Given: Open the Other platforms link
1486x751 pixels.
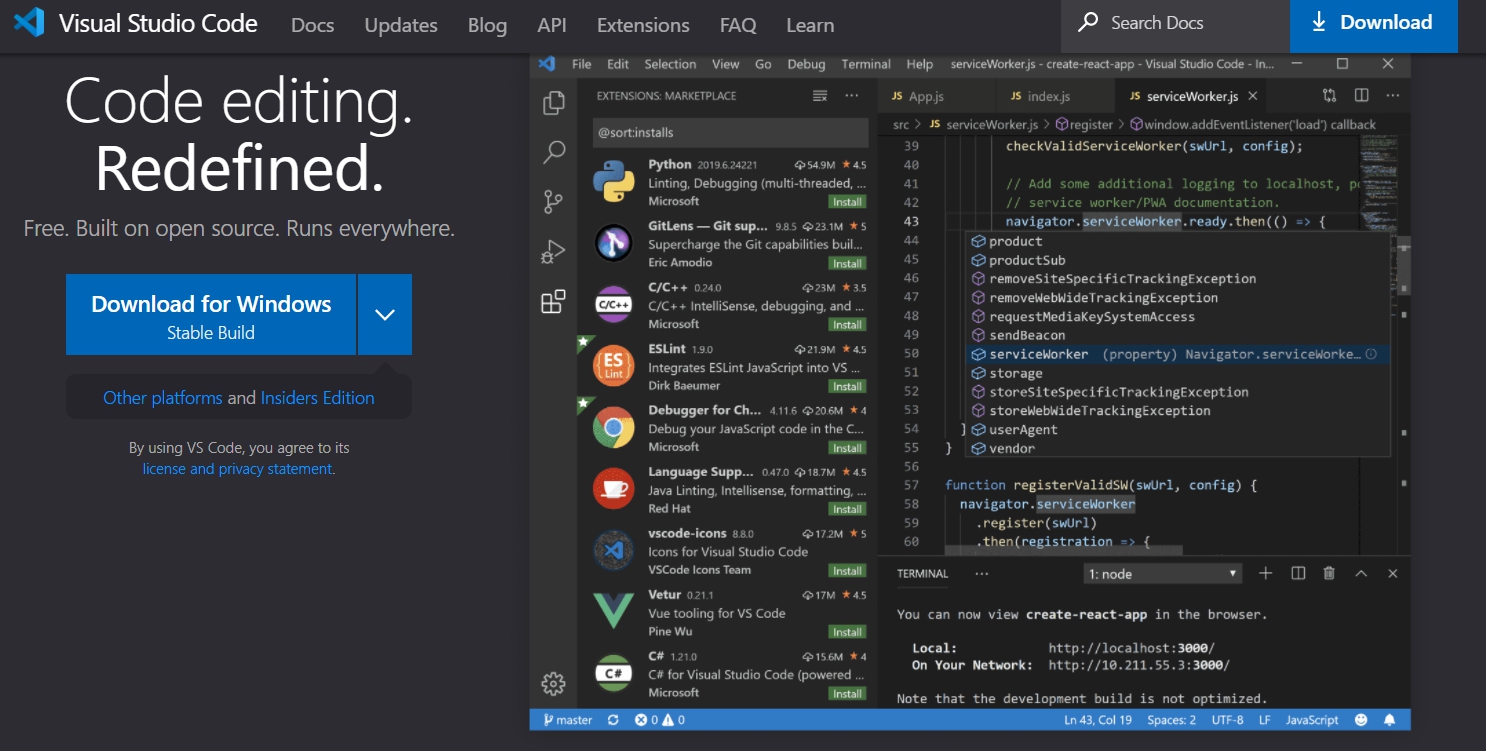Looking at the screenshot, I should [x=163, y=398].
